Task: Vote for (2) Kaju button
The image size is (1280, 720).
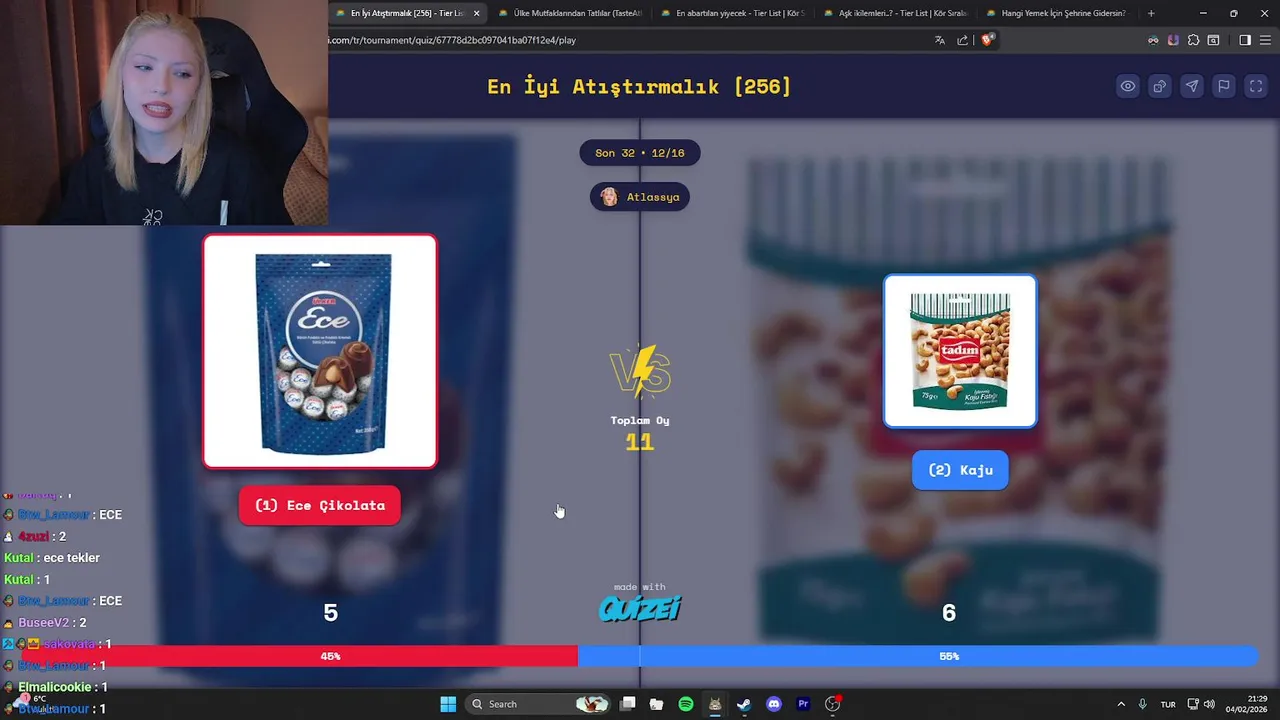Action: 960,470
